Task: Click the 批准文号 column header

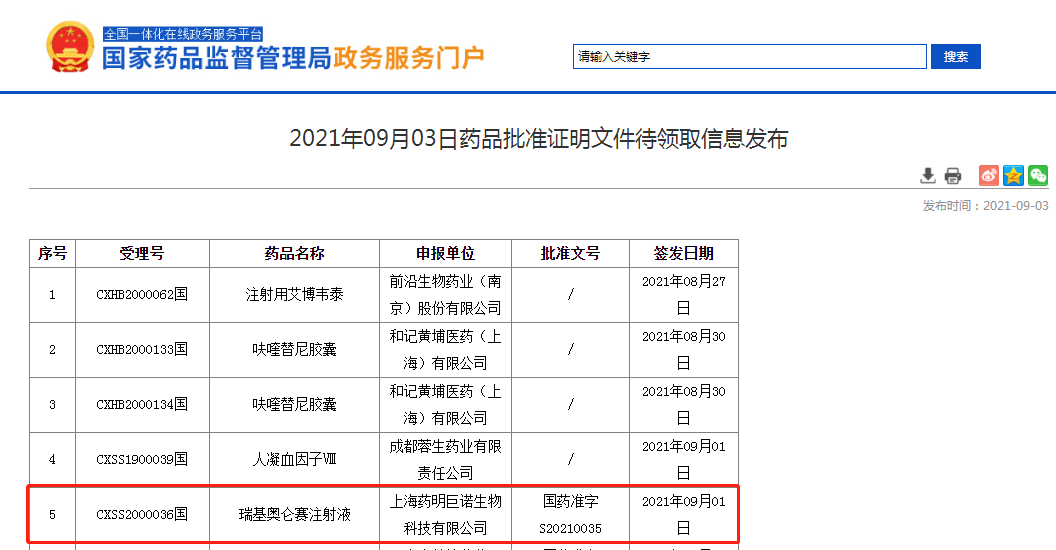Action: (x=570, y=254)
